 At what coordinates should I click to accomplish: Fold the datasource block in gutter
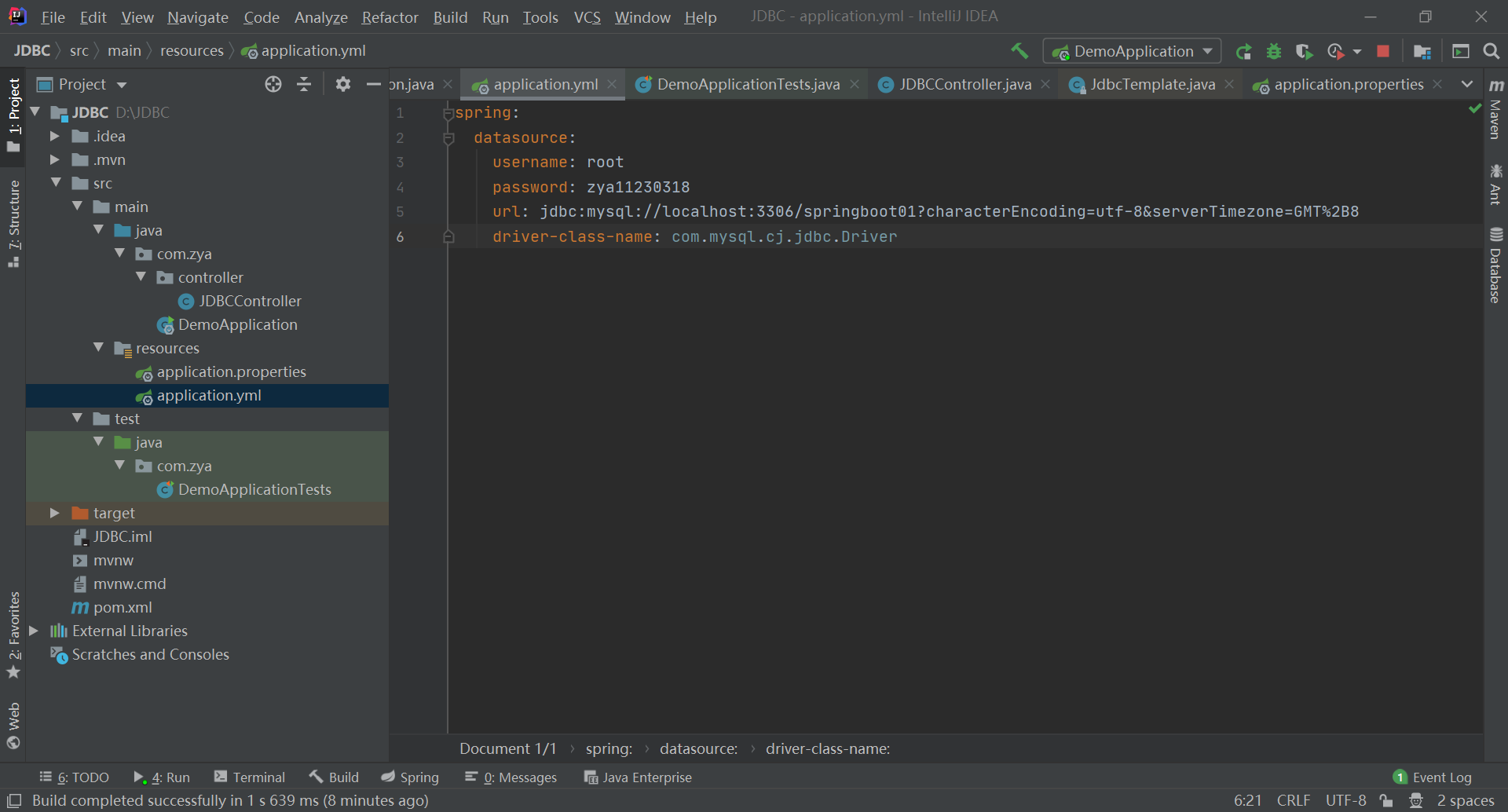point(448,138)
